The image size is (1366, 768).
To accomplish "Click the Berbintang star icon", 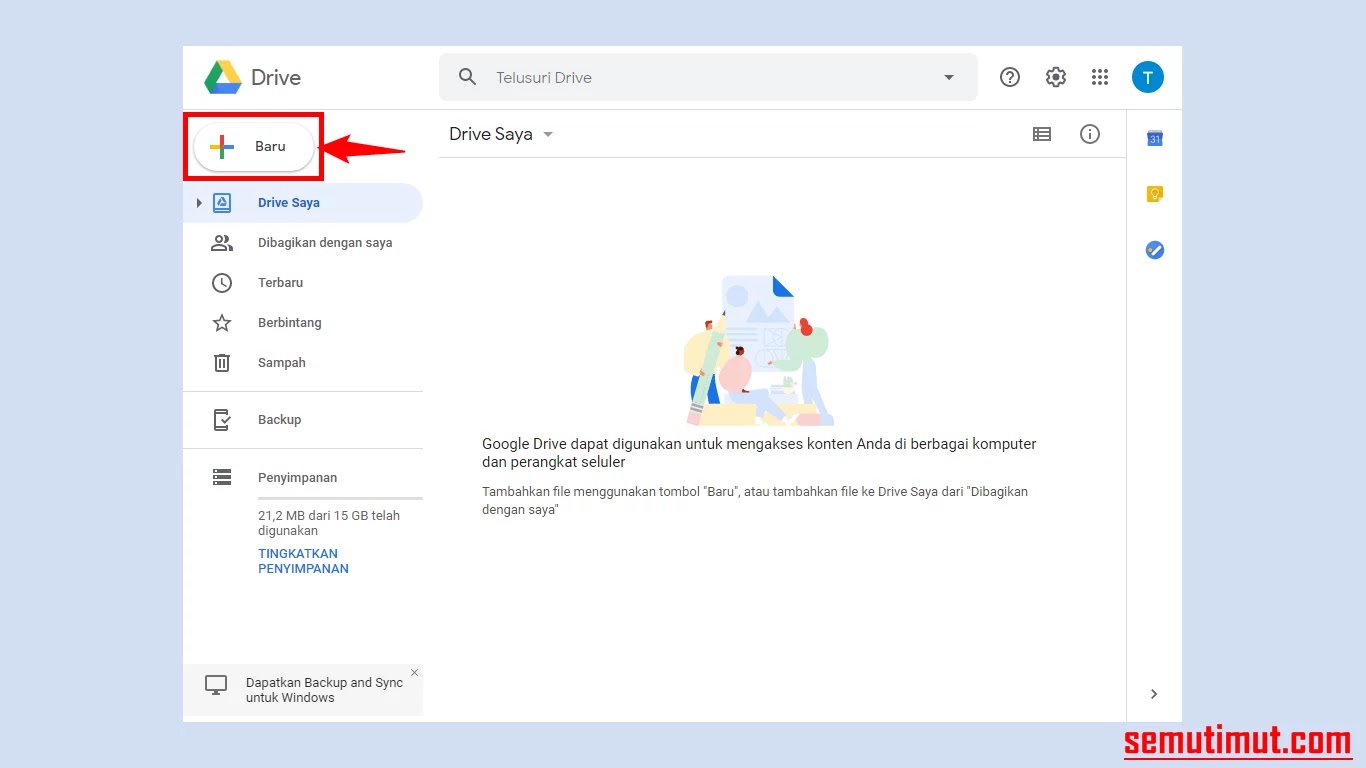I will pyautogui.click(x=222, y=323).
